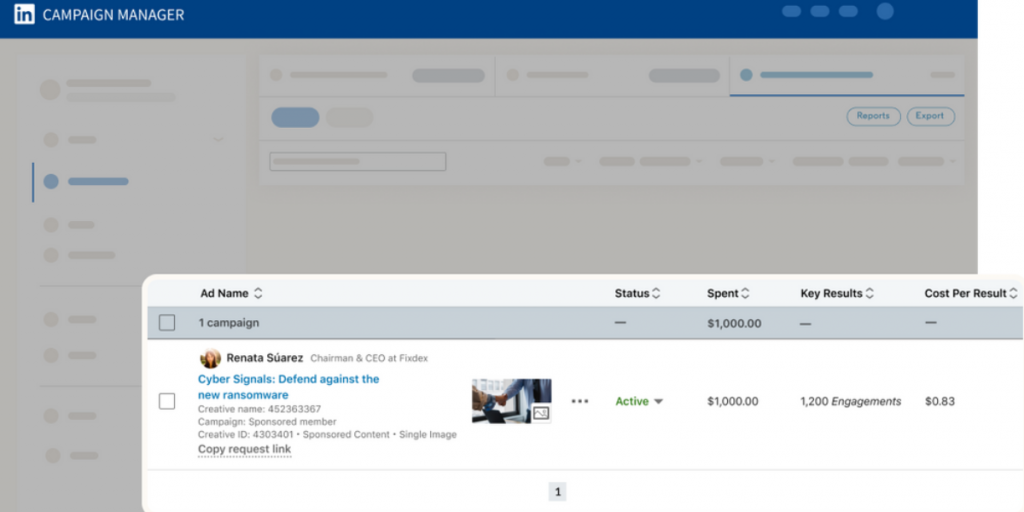The image size is (1024, 512).
Task: Sort by Ad Name column arrows
Action: [258, 294]
